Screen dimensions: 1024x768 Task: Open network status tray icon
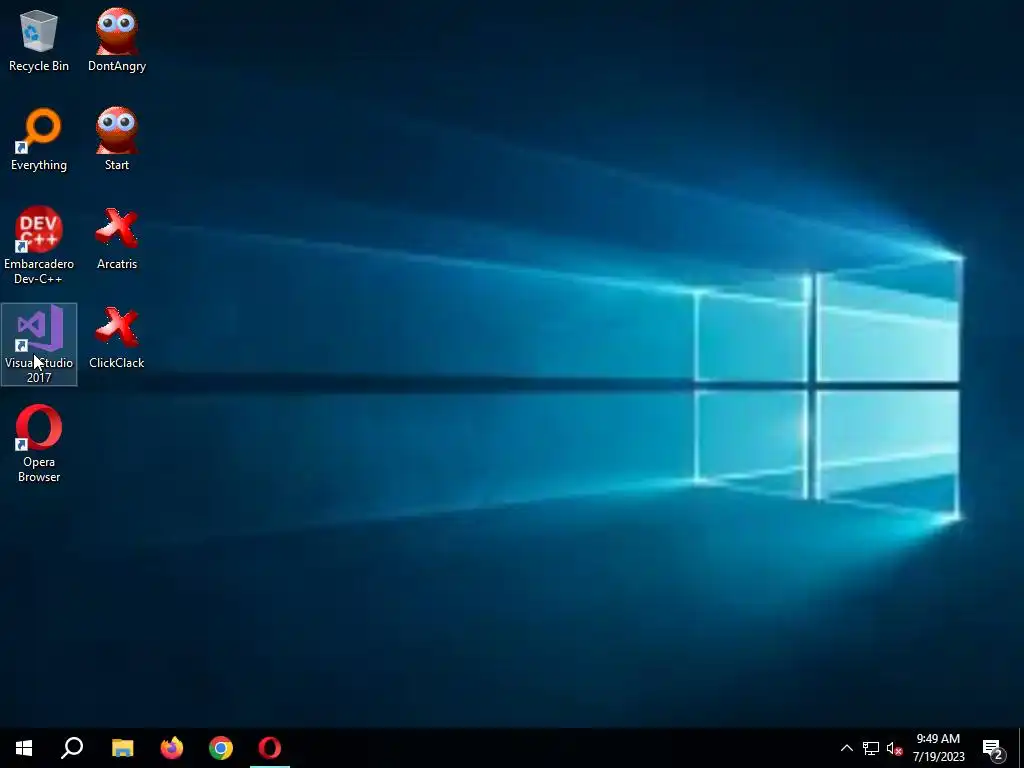point(871,748)
